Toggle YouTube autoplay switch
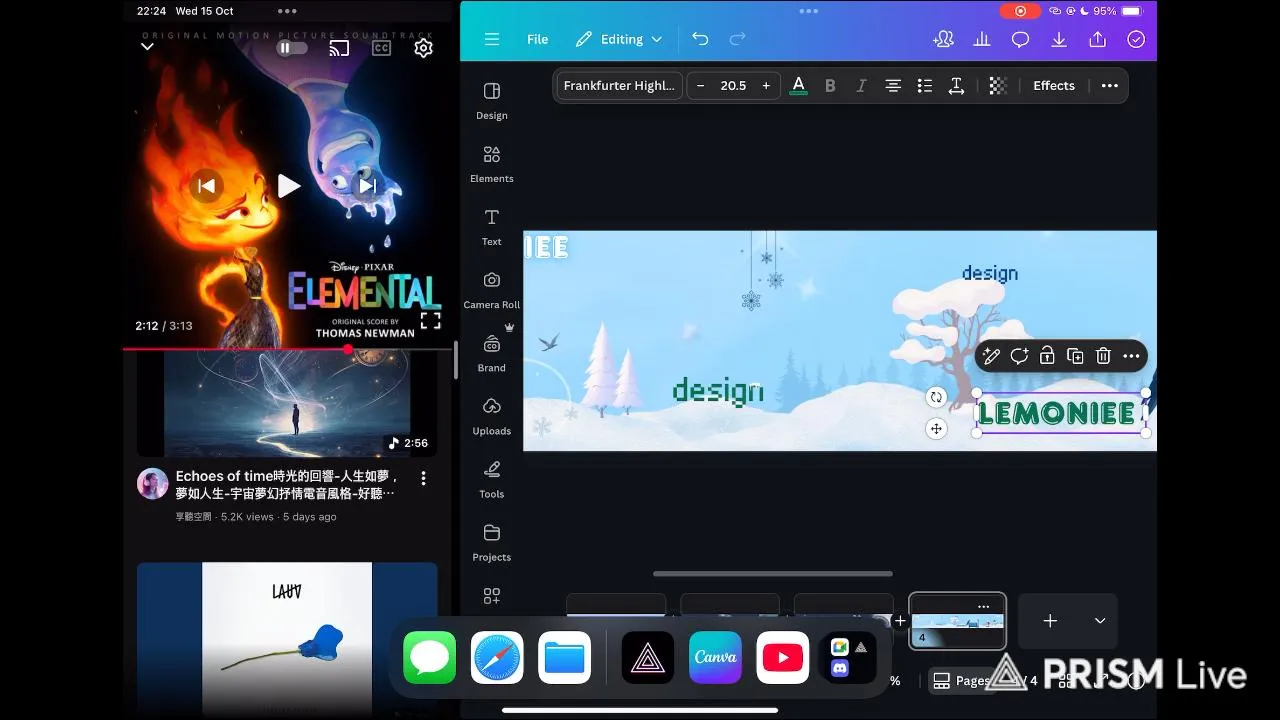The width and height of the screenshot is (1280, 720). [x=291, y=48]
